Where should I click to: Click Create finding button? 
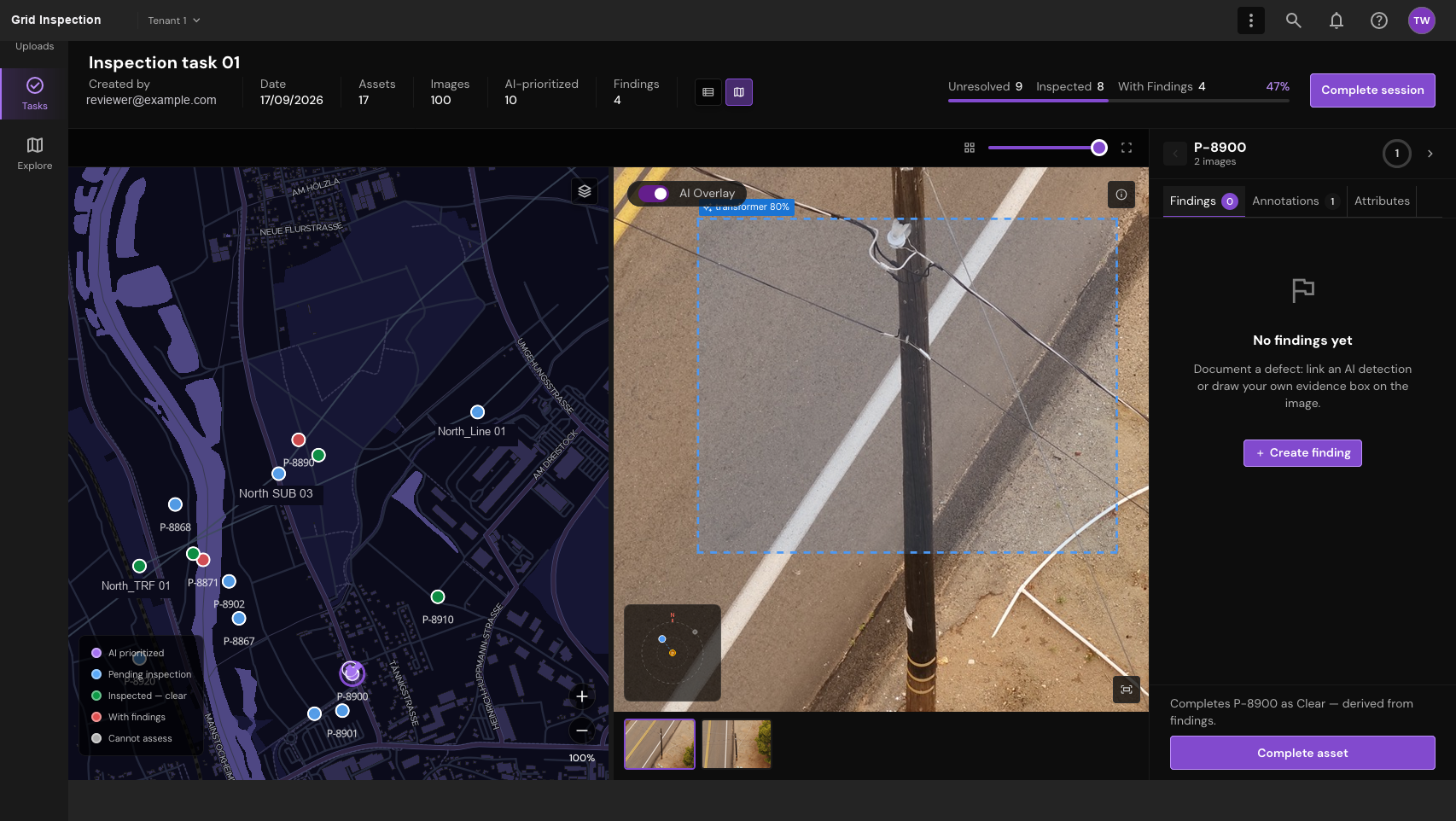tap(1302, 453)
